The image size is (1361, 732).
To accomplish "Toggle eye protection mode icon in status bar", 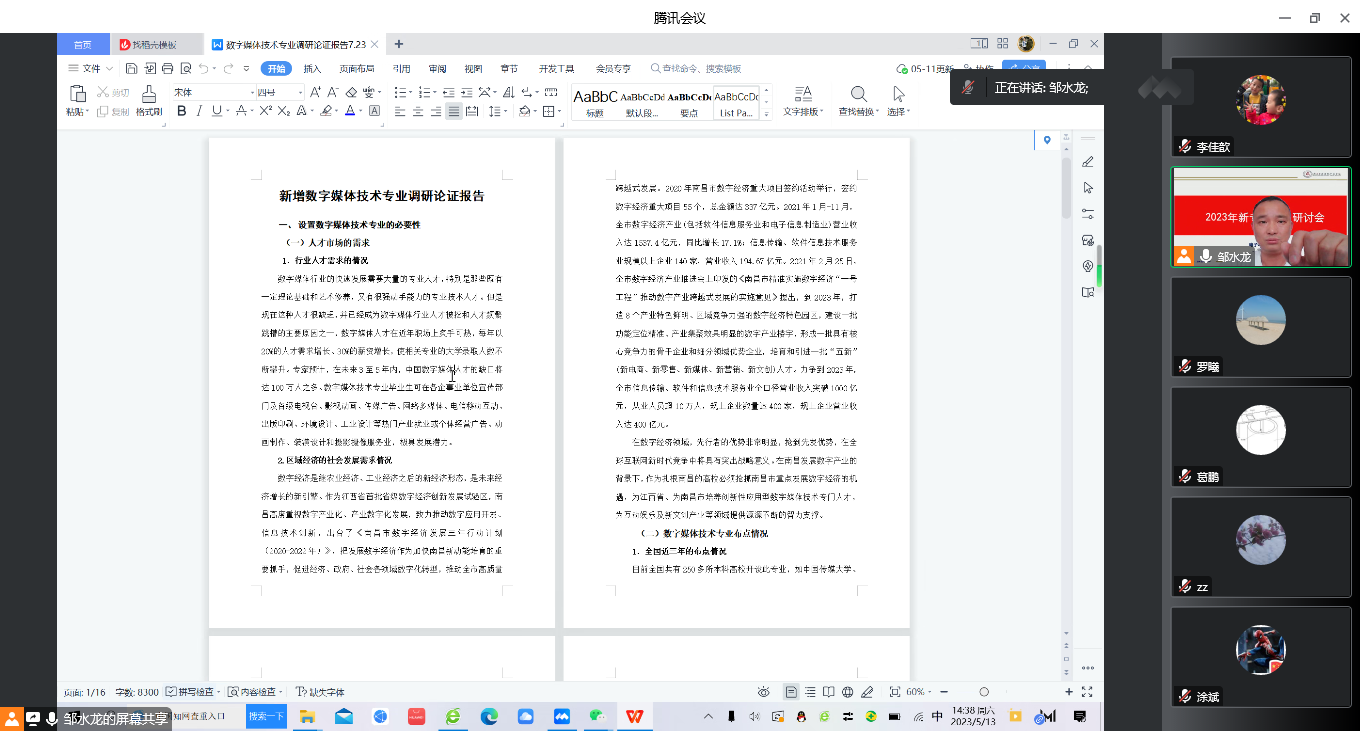I will (x=764, y=692).
